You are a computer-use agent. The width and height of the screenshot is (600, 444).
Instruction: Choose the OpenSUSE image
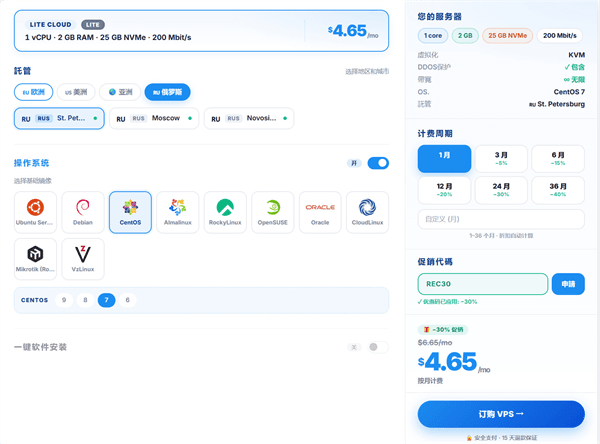click(272, 212)
